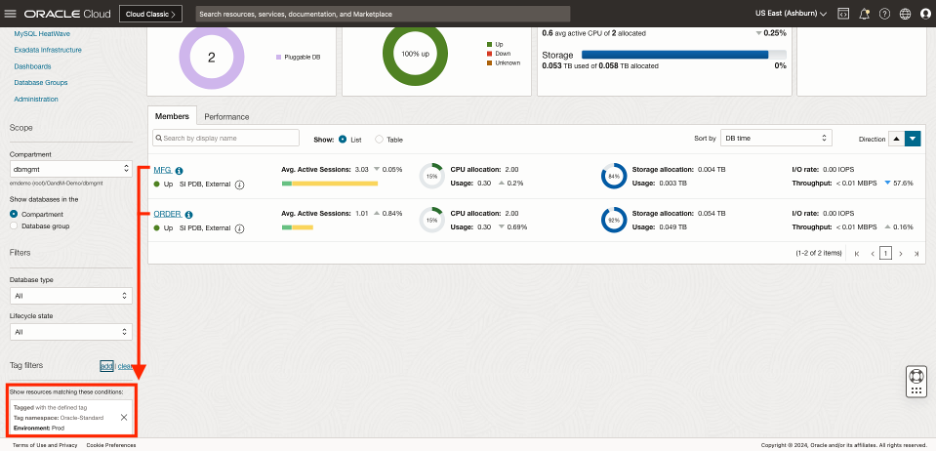Select the Table view radio button
936x452 pixels.
point(379,139)
